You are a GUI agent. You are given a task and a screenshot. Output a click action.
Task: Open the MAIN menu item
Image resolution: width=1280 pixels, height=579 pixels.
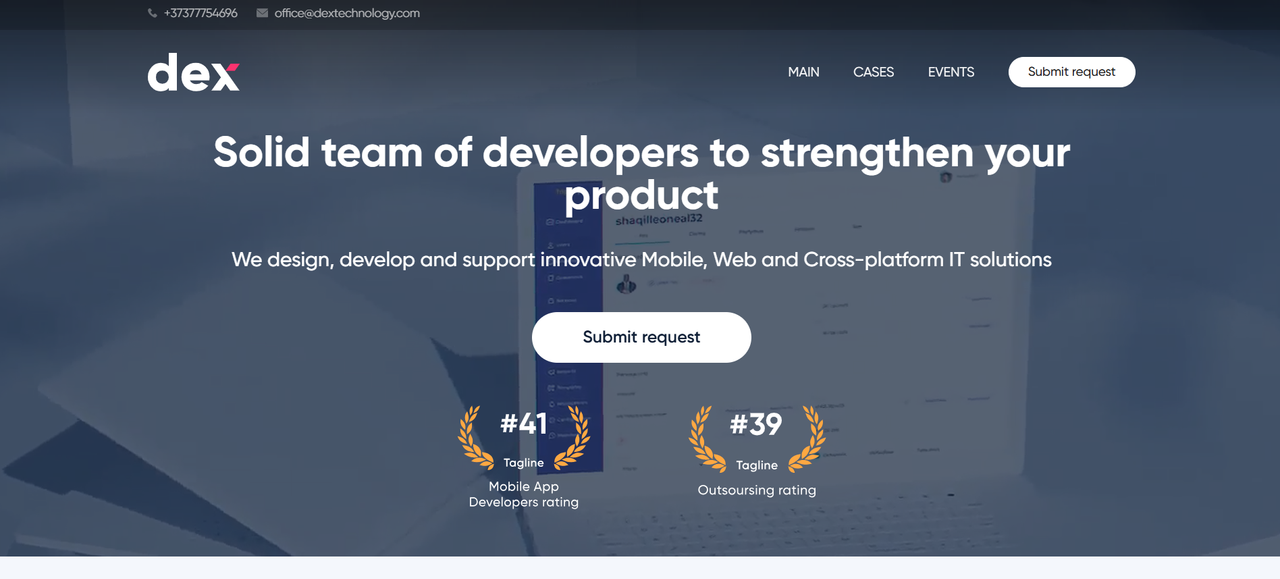point(804,72)
